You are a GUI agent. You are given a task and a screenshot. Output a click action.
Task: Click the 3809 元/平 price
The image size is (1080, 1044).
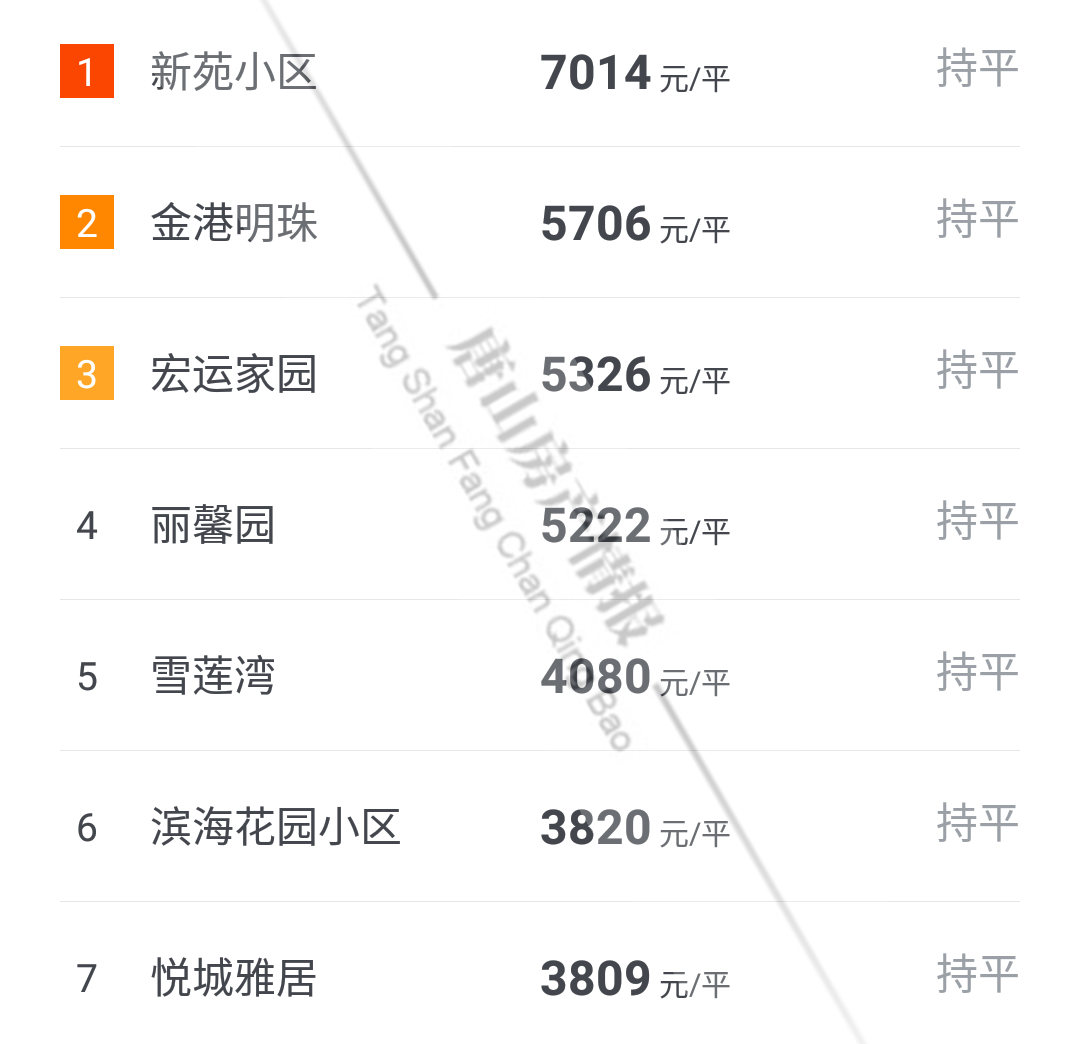click(x=635, y=980)
